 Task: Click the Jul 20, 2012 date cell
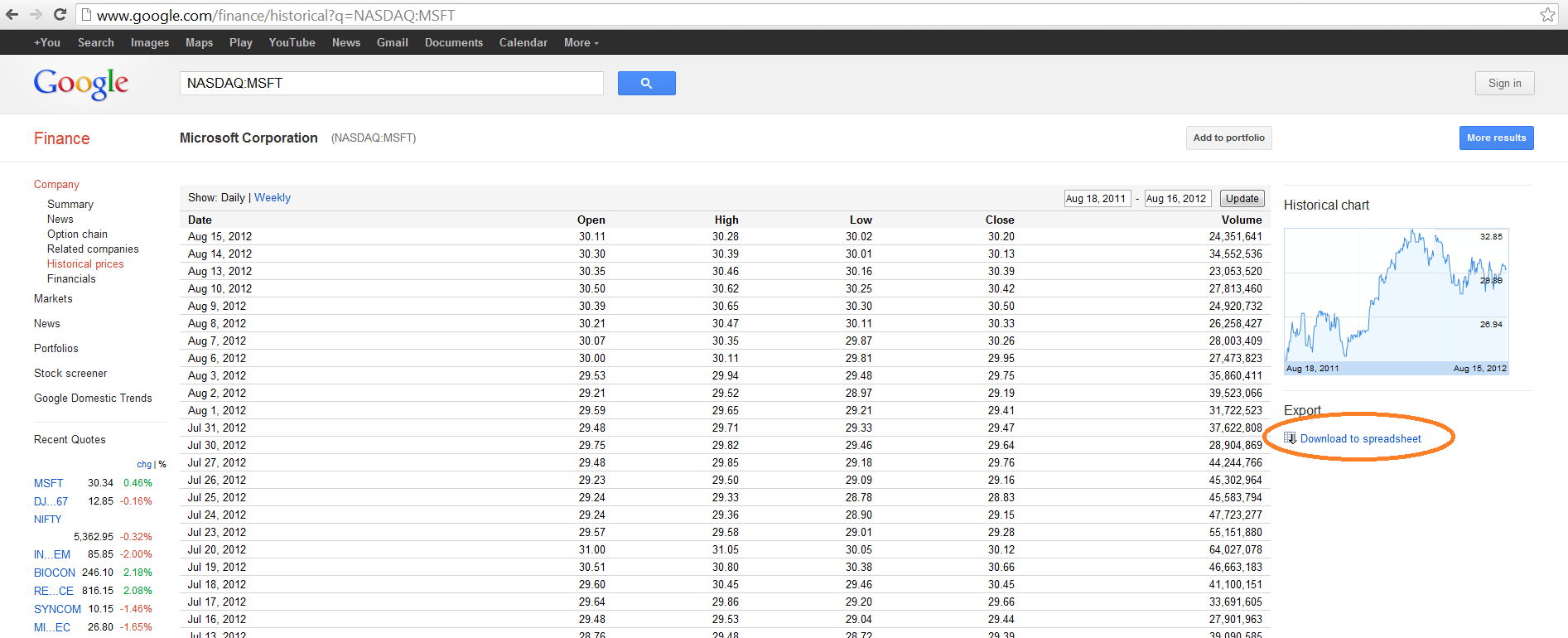point(217,549)
